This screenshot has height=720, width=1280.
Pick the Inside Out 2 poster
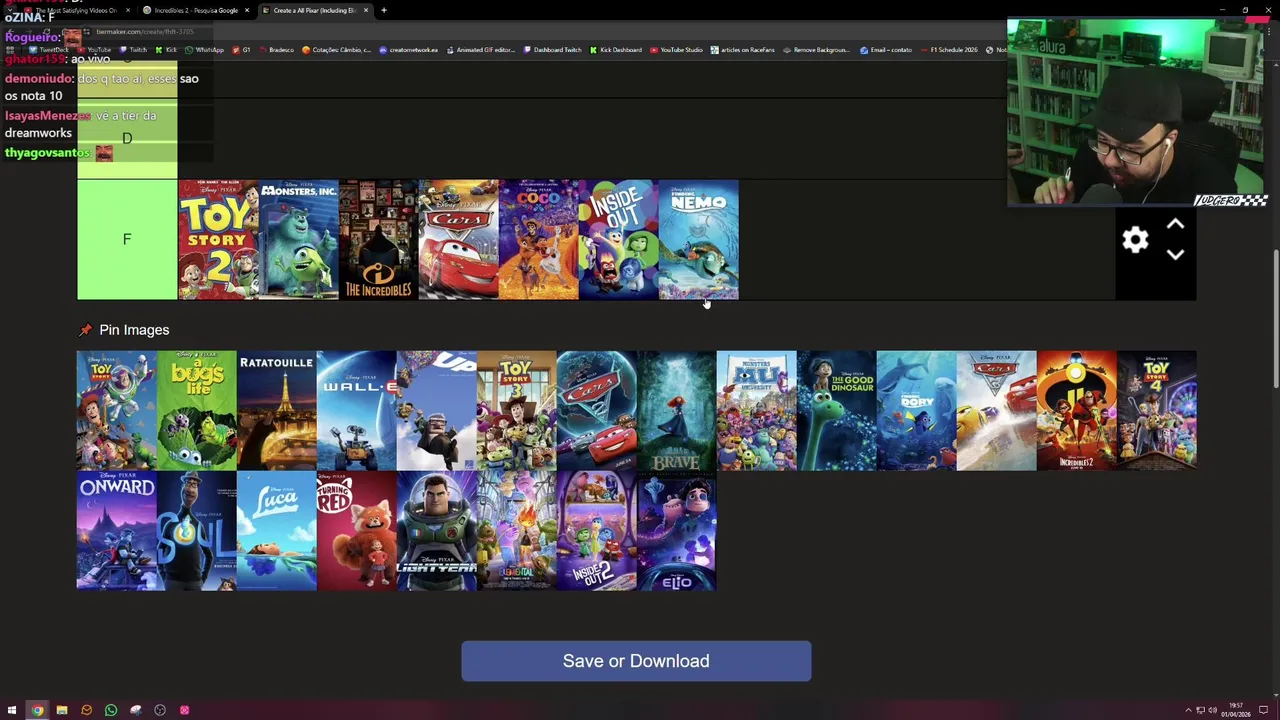click(597, 531)
